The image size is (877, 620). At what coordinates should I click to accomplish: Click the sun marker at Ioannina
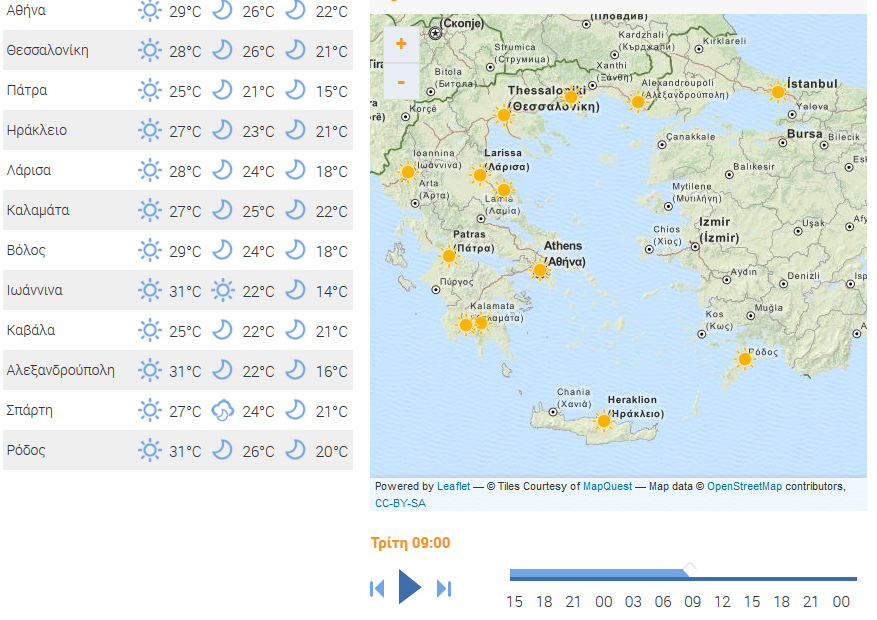click(x=407, y=172)
